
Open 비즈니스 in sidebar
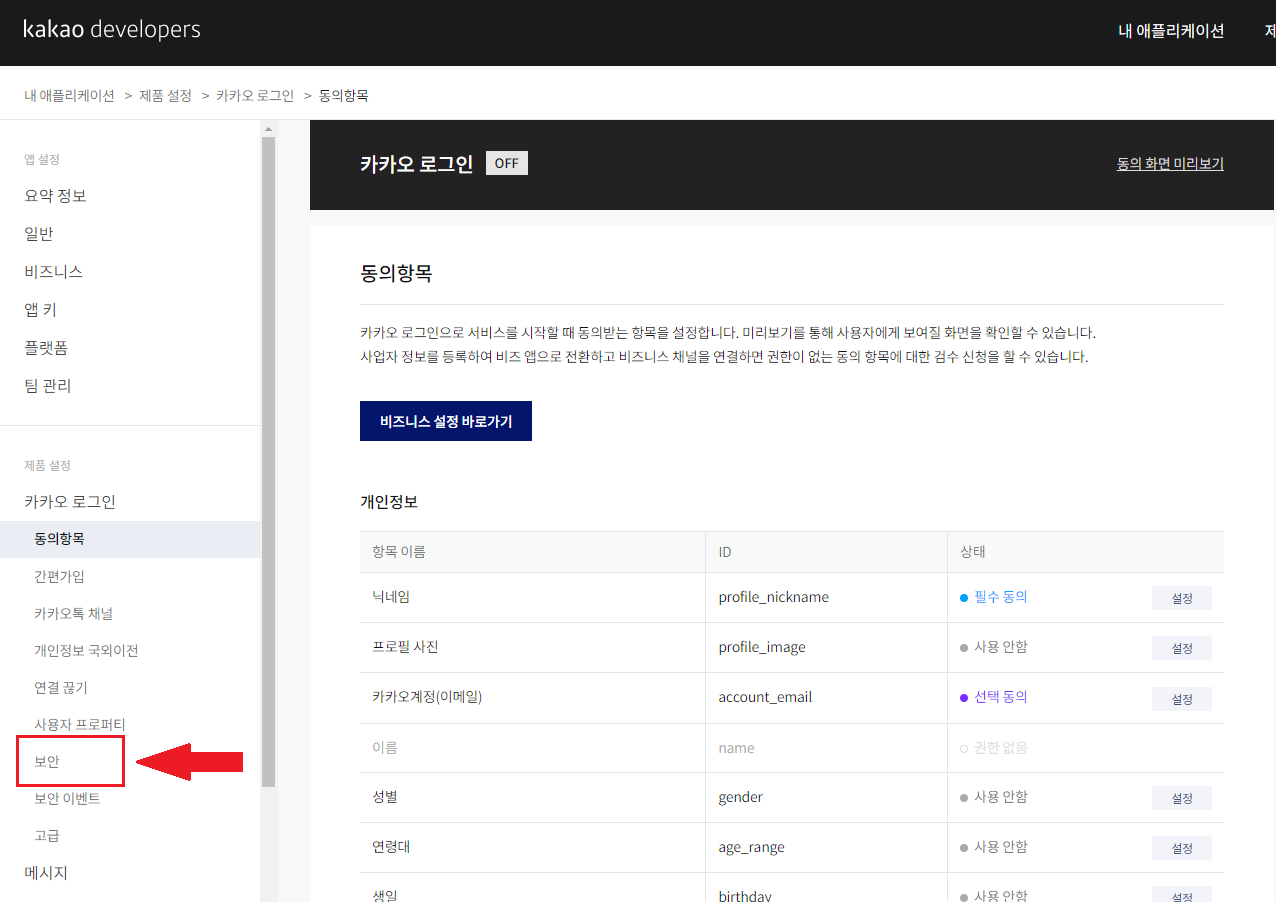(53, 272)
